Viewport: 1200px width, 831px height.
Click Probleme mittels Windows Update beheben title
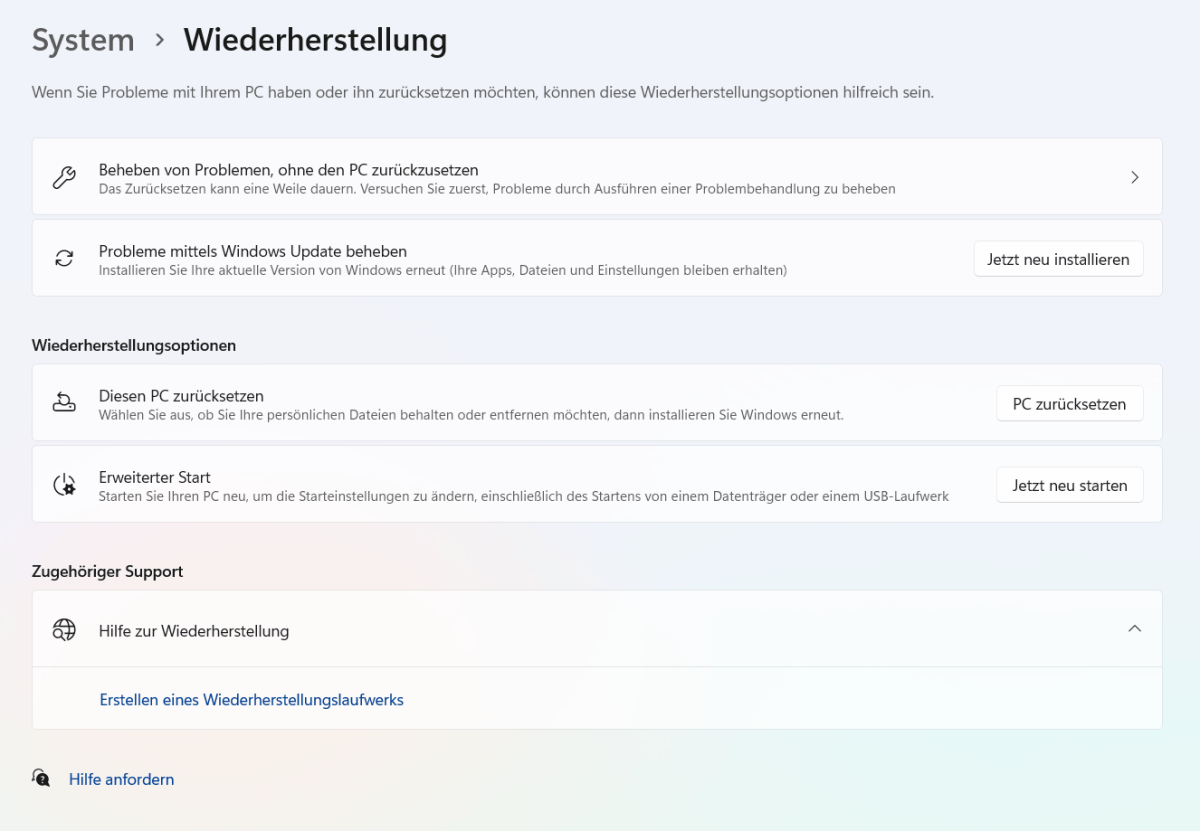coord(253,251)
